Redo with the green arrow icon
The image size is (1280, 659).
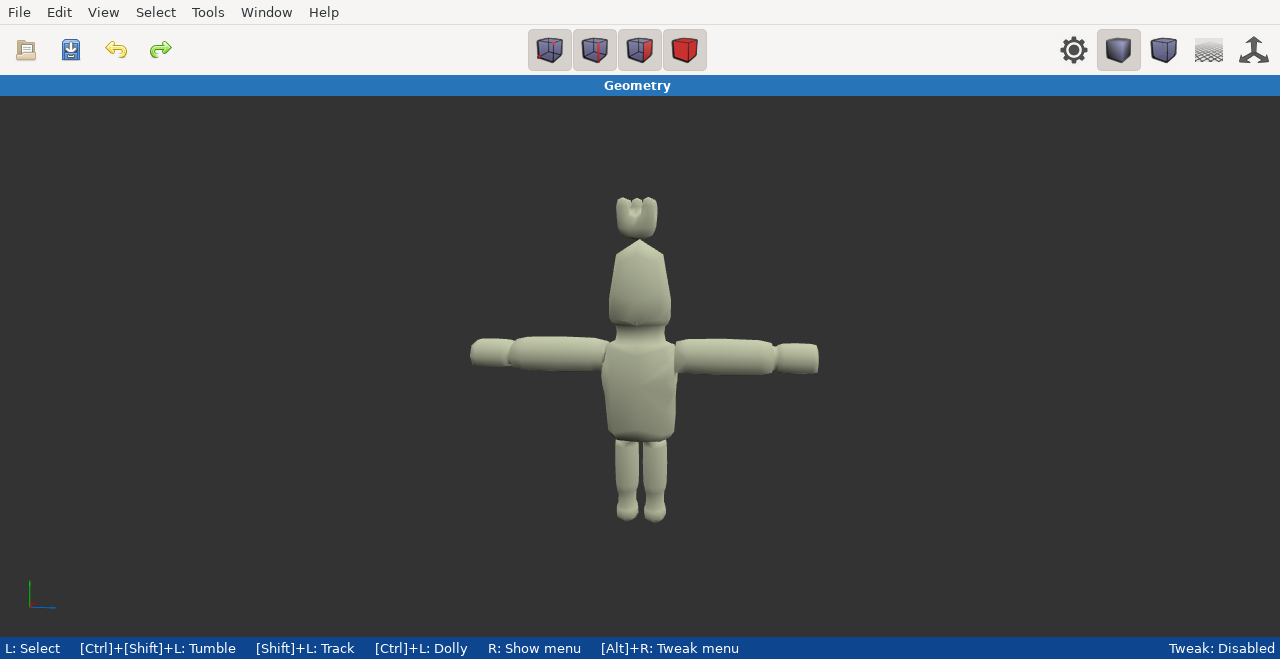pos(161,50)
